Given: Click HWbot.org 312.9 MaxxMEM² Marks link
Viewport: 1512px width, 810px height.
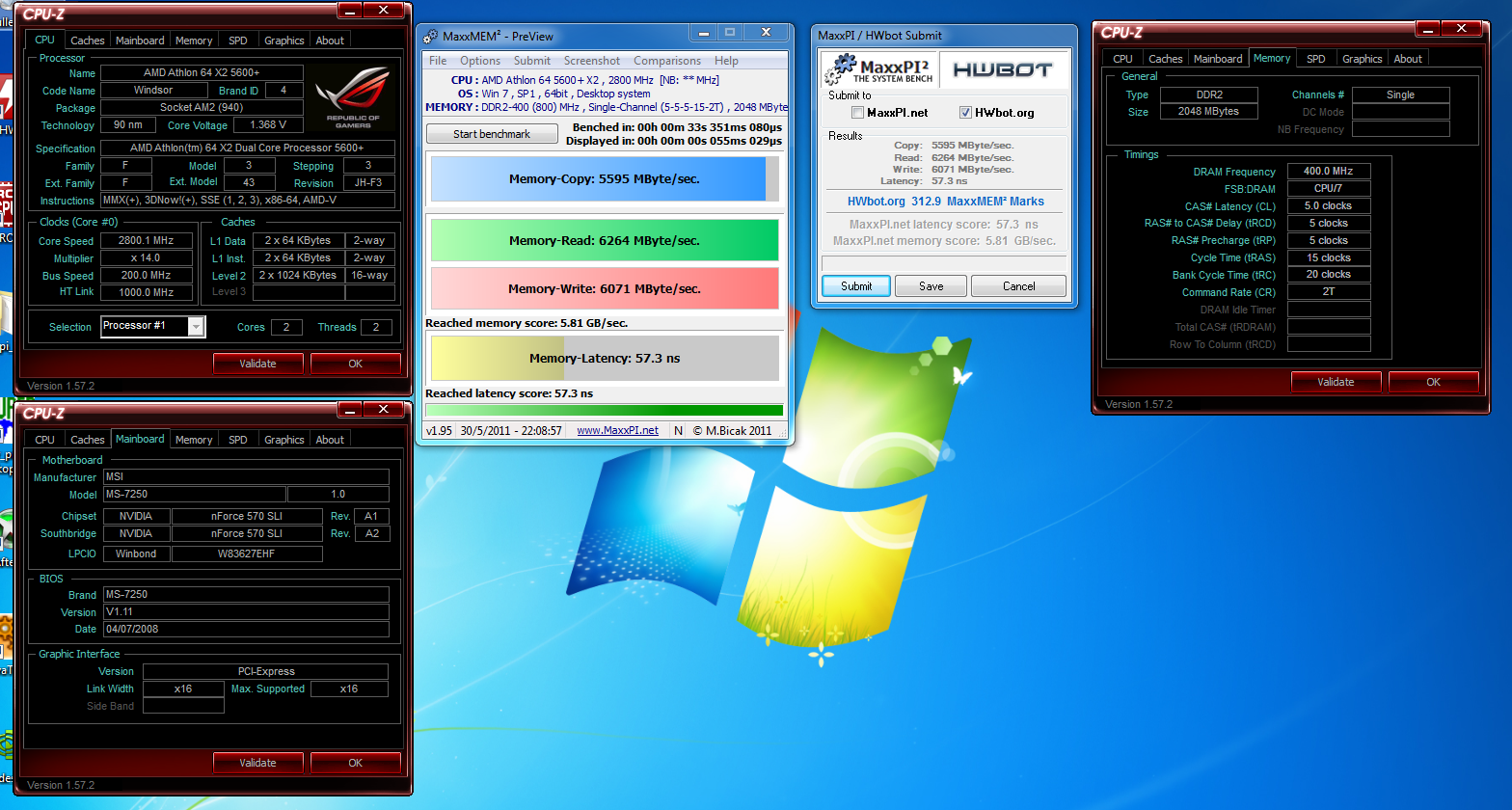Looking at the screenshot, I should coord(945,202).
